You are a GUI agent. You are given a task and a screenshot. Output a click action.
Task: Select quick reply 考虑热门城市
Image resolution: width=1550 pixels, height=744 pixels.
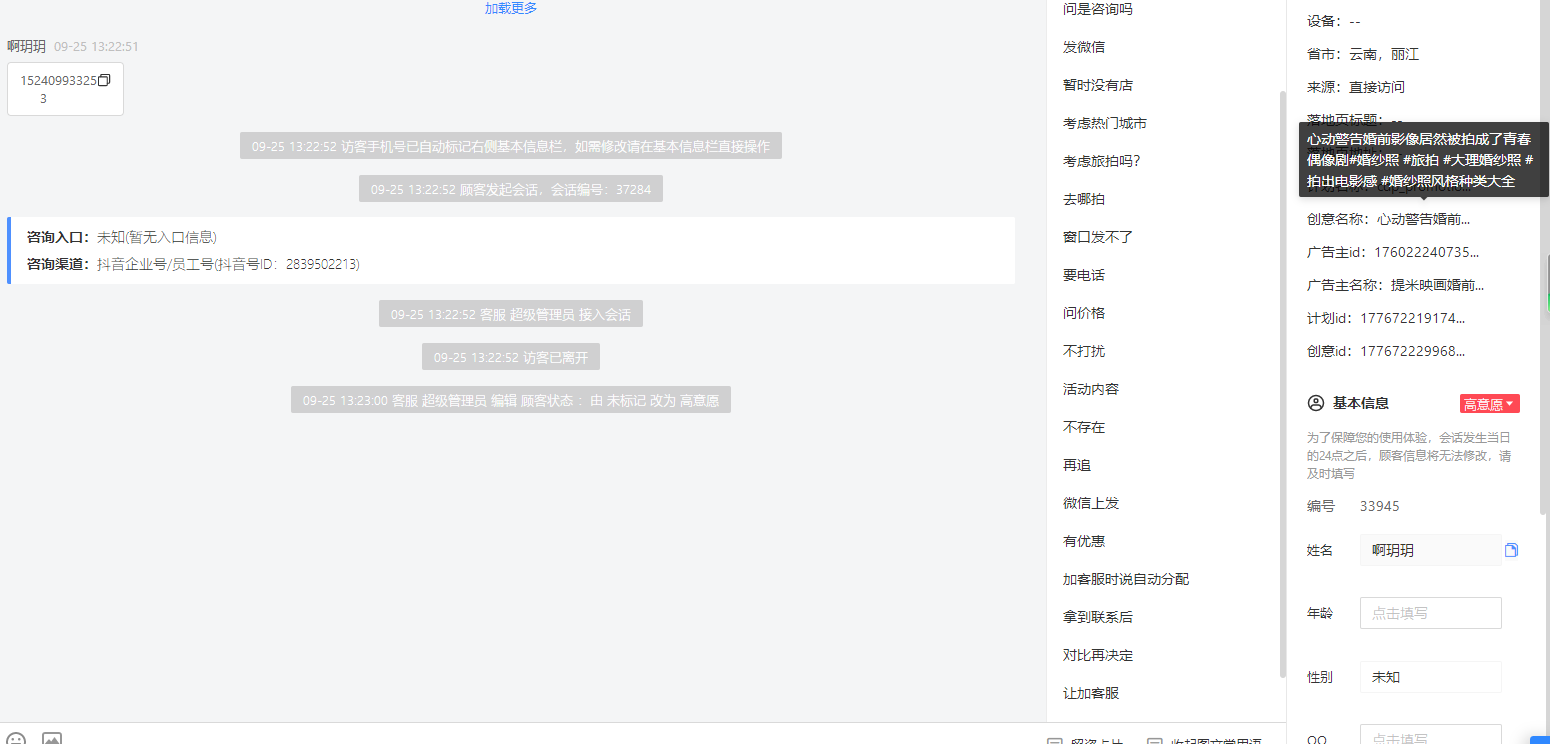coord(1105,123)
